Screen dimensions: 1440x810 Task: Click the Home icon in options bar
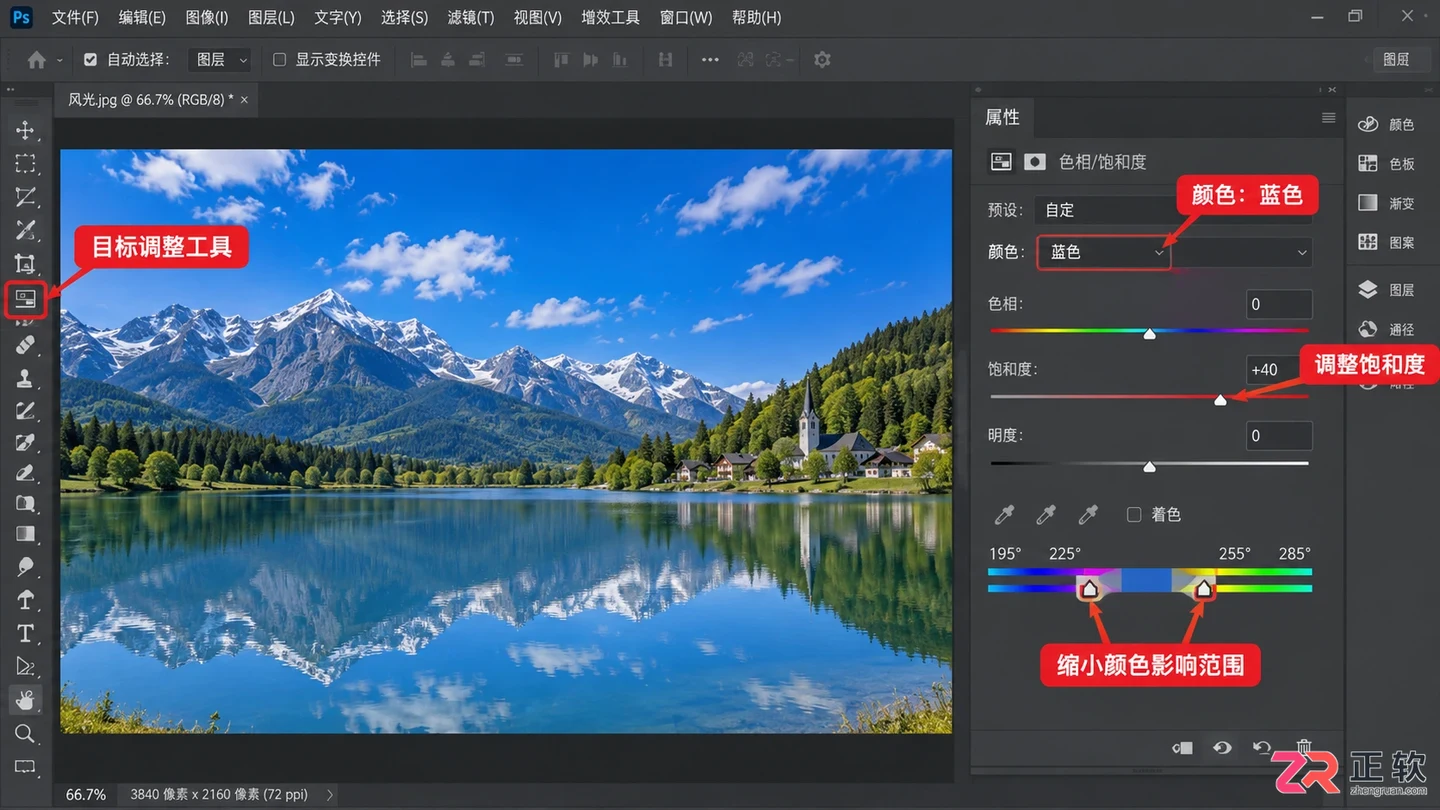(x=37, y=60)
